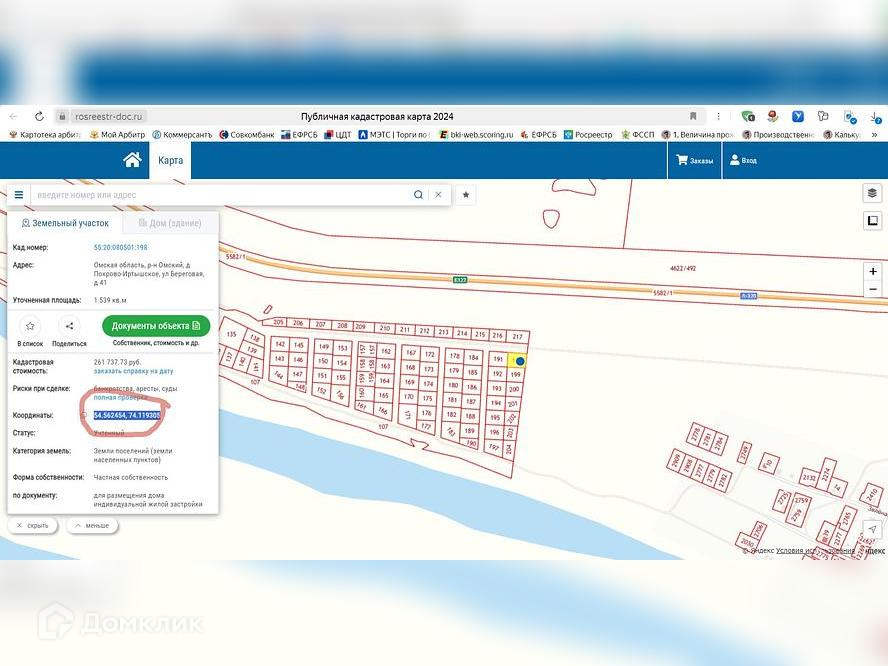The image size is (888, 666).
Task: Select parcel 191 on the map
Action: pos(498,359)
